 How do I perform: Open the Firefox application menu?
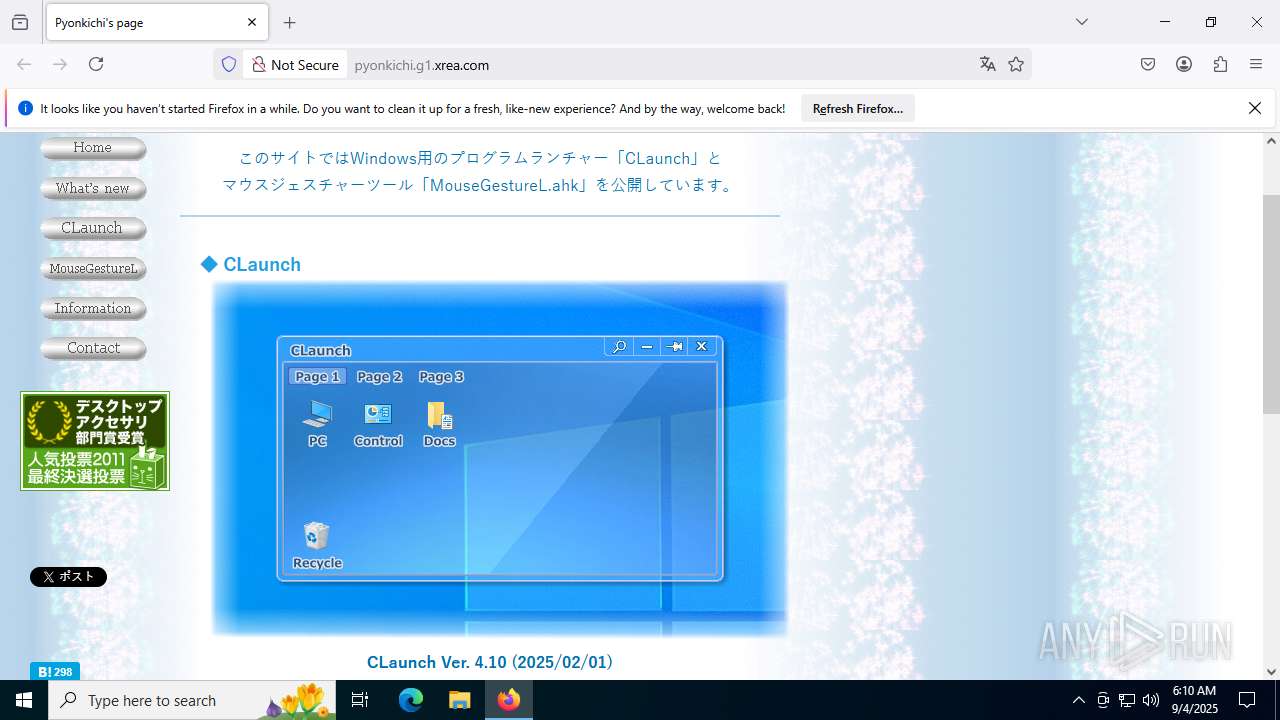1256,64
